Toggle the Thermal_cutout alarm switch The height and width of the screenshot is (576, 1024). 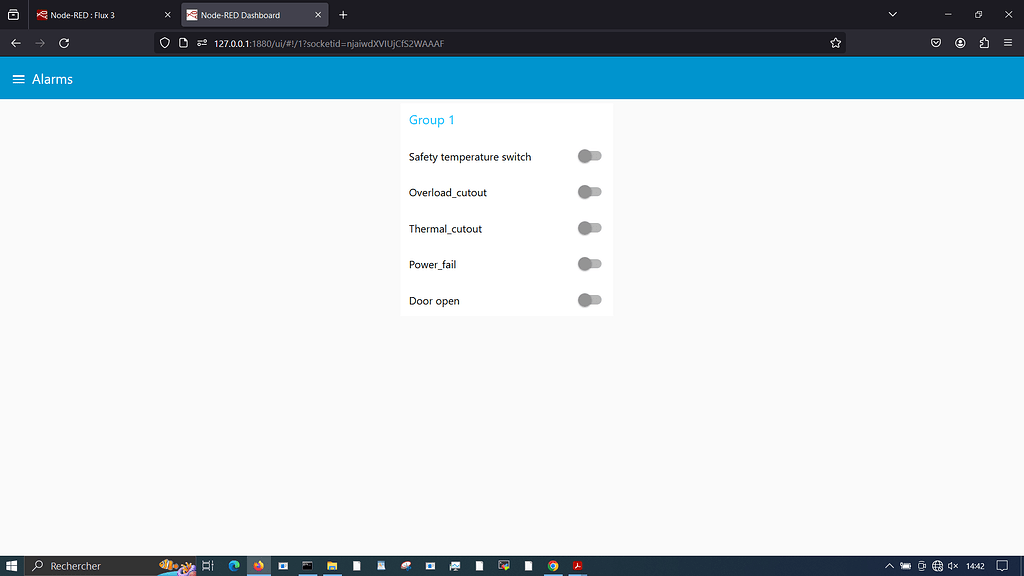point(589,228)
